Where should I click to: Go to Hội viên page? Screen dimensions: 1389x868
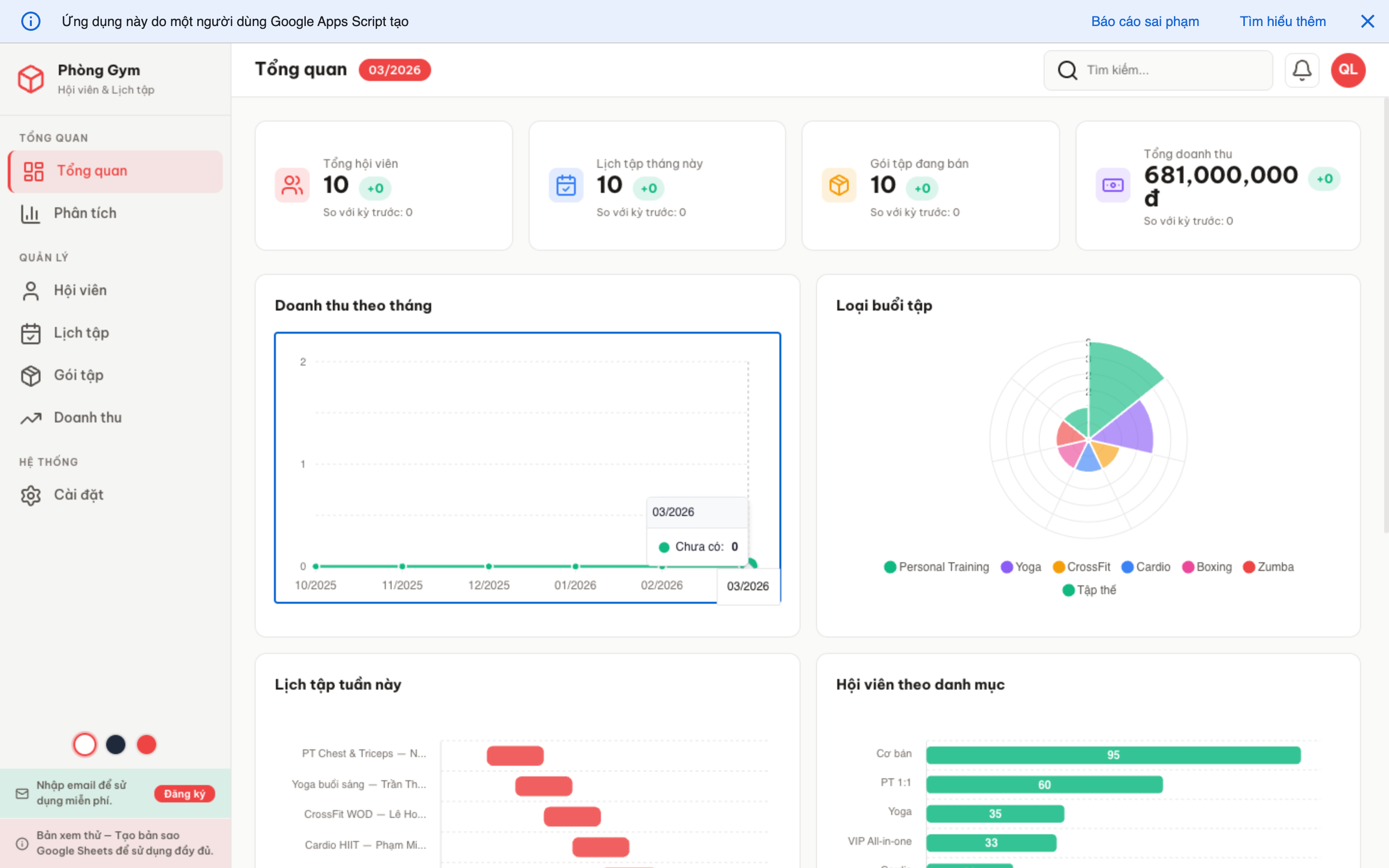[81, 290]
